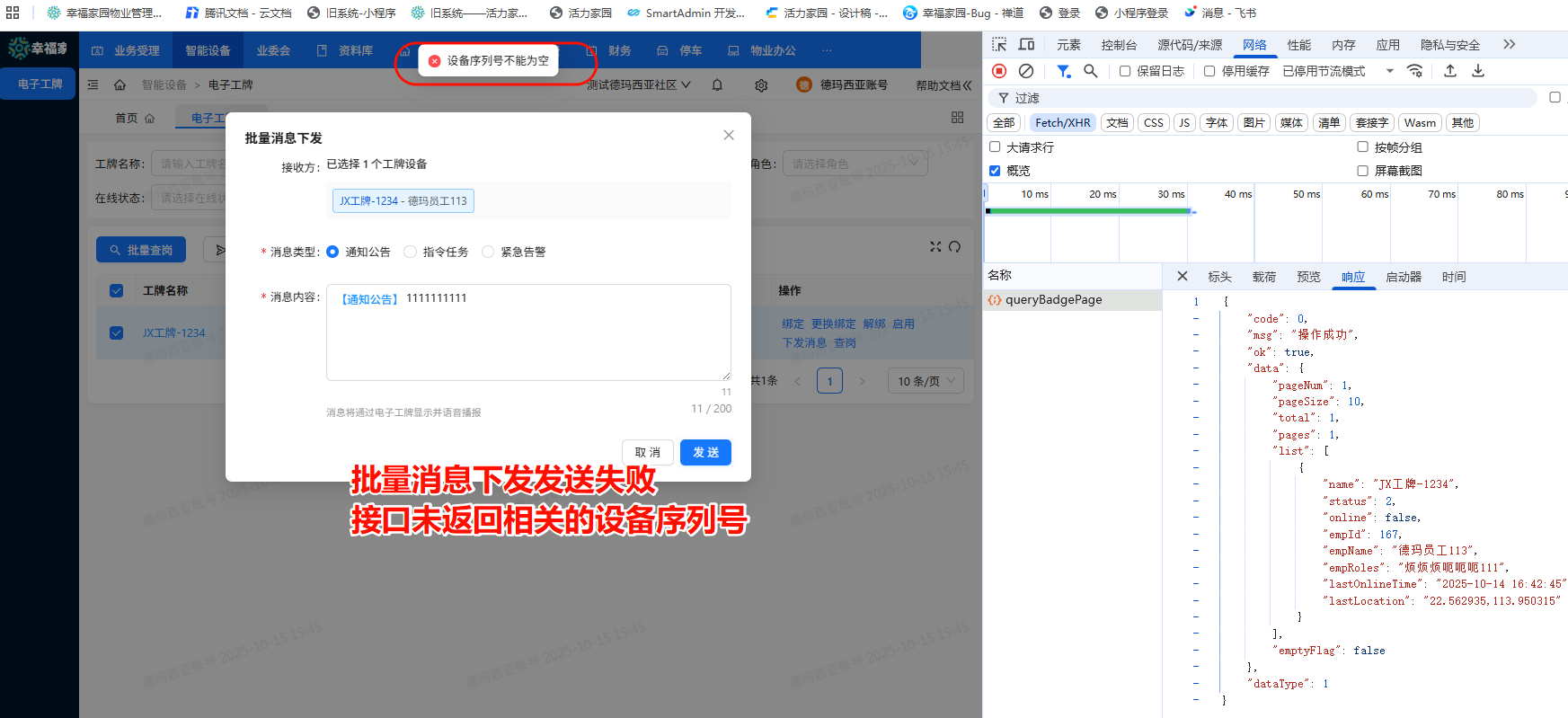Open 消息 - 飞书 bookmark
The height and width of the screenshot is (718, 1568).
point(1220,13)
